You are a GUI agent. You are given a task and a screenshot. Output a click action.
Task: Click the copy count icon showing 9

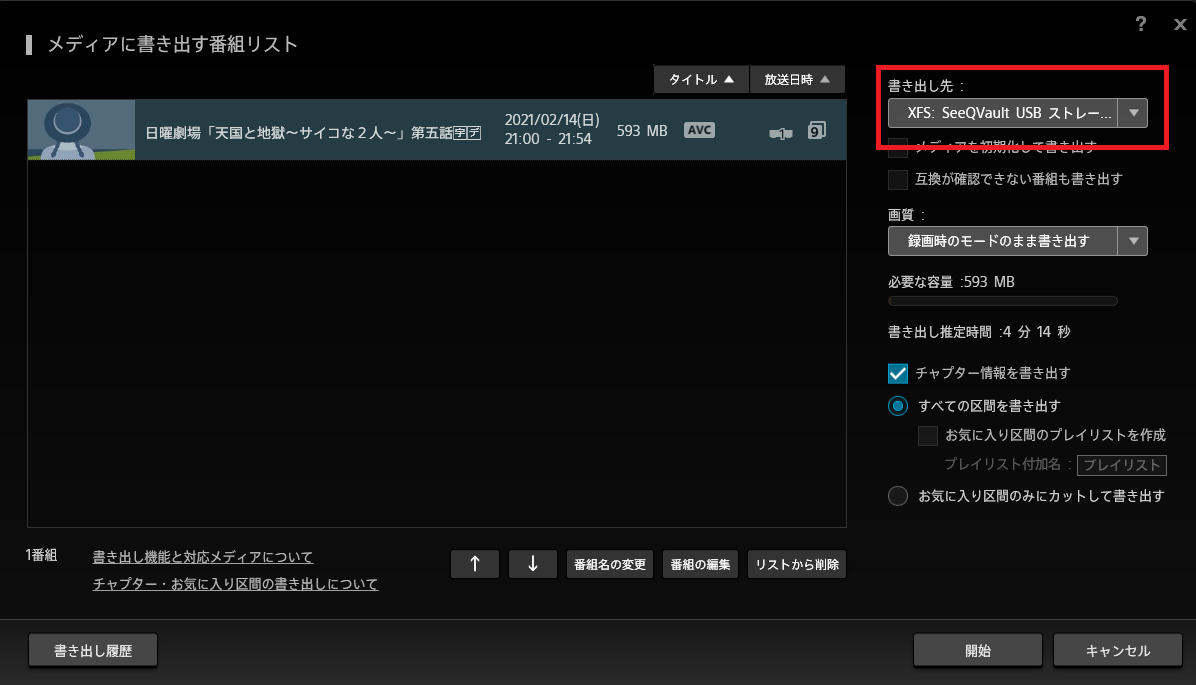point(816,130)
